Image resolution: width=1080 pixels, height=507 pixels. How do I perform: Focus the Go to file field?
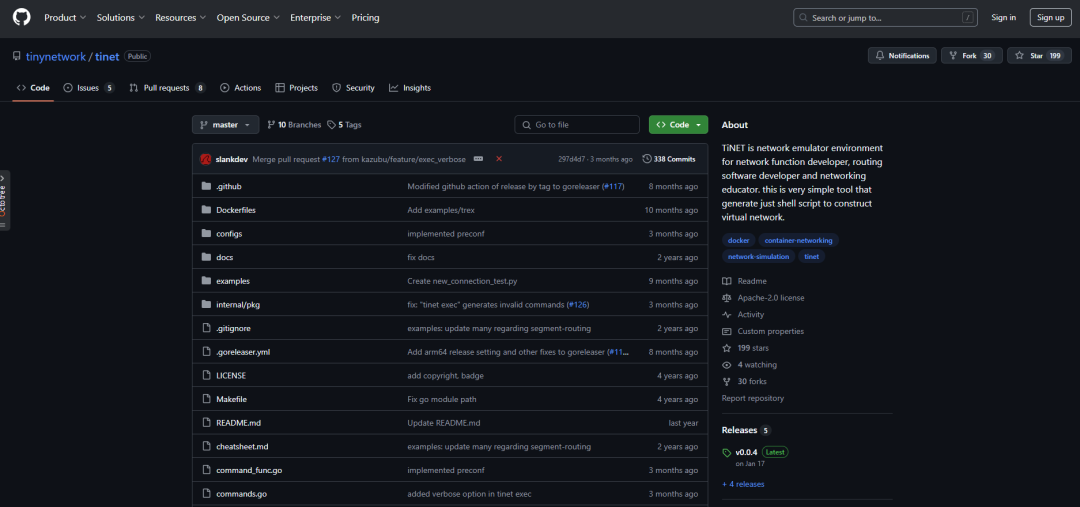point(577,125)
